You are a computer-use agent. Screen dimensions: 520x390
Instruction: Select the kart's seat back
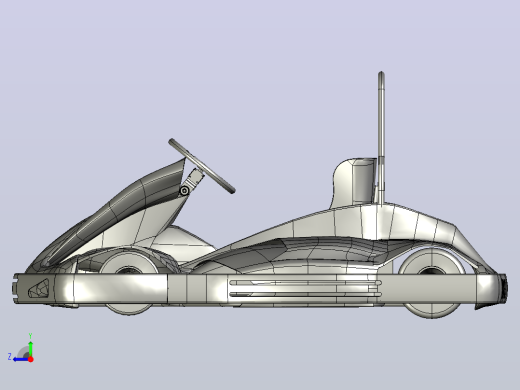click(354, 183)
